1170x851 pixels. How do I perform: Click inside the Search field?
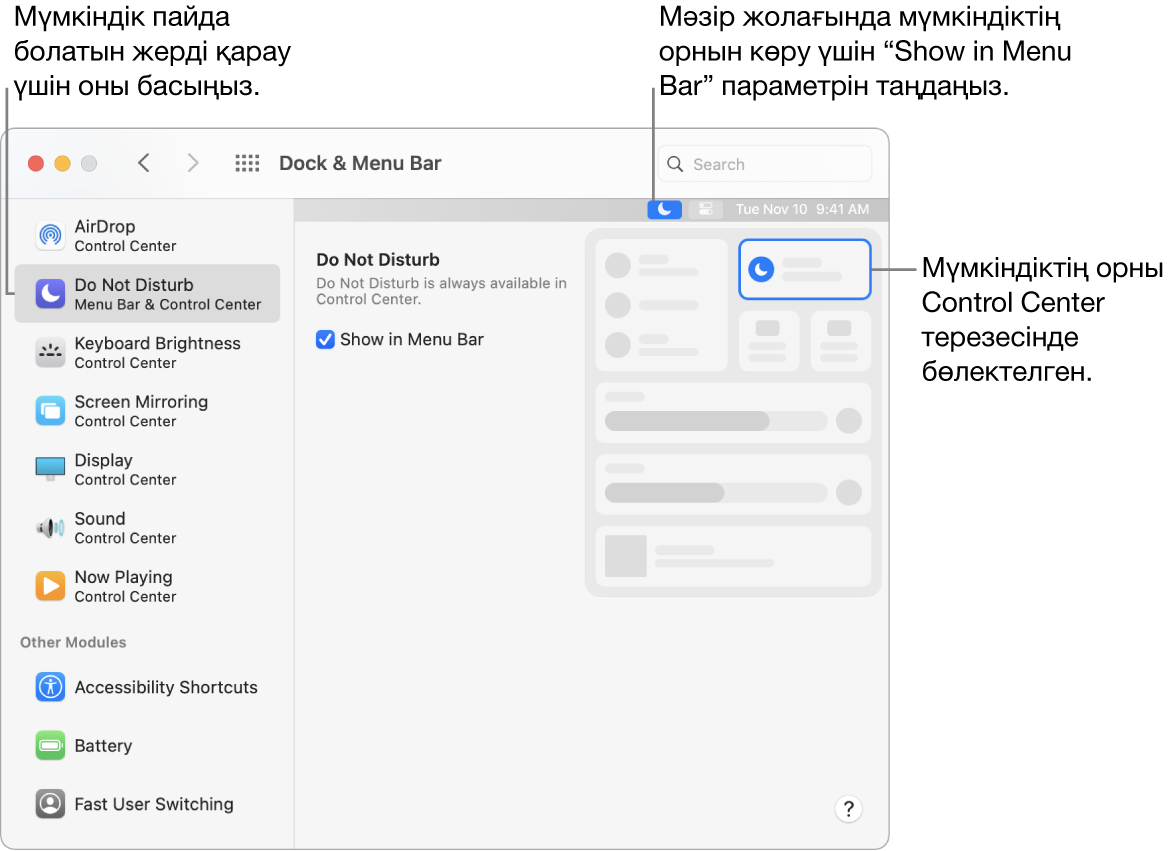click(x=765, y=163)
